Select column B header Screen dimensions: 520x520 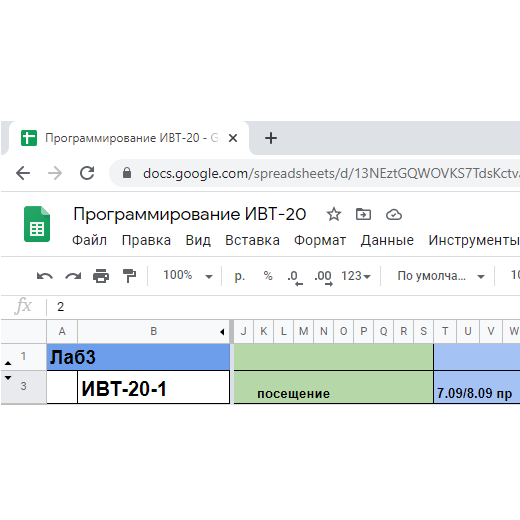[x=153, y=331]
